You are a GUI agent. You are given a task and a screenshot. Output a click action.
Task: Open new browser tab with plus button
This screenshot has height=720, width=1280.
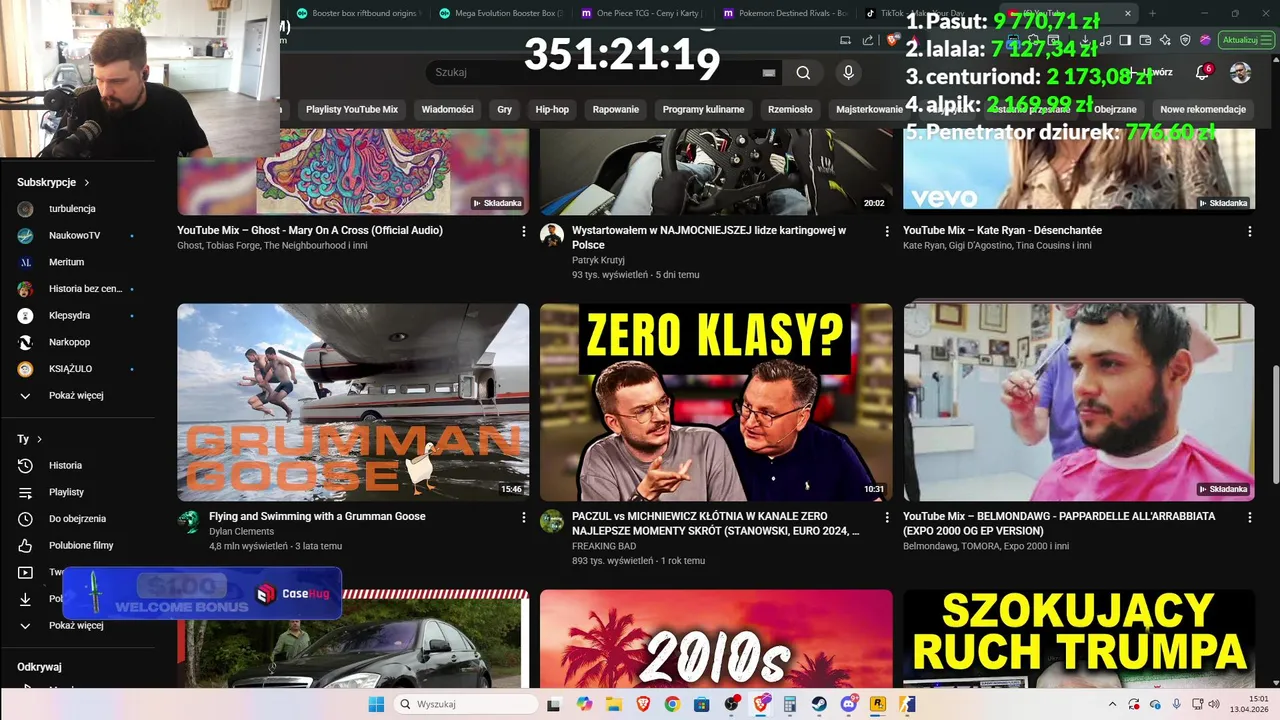pos(1152,14)
